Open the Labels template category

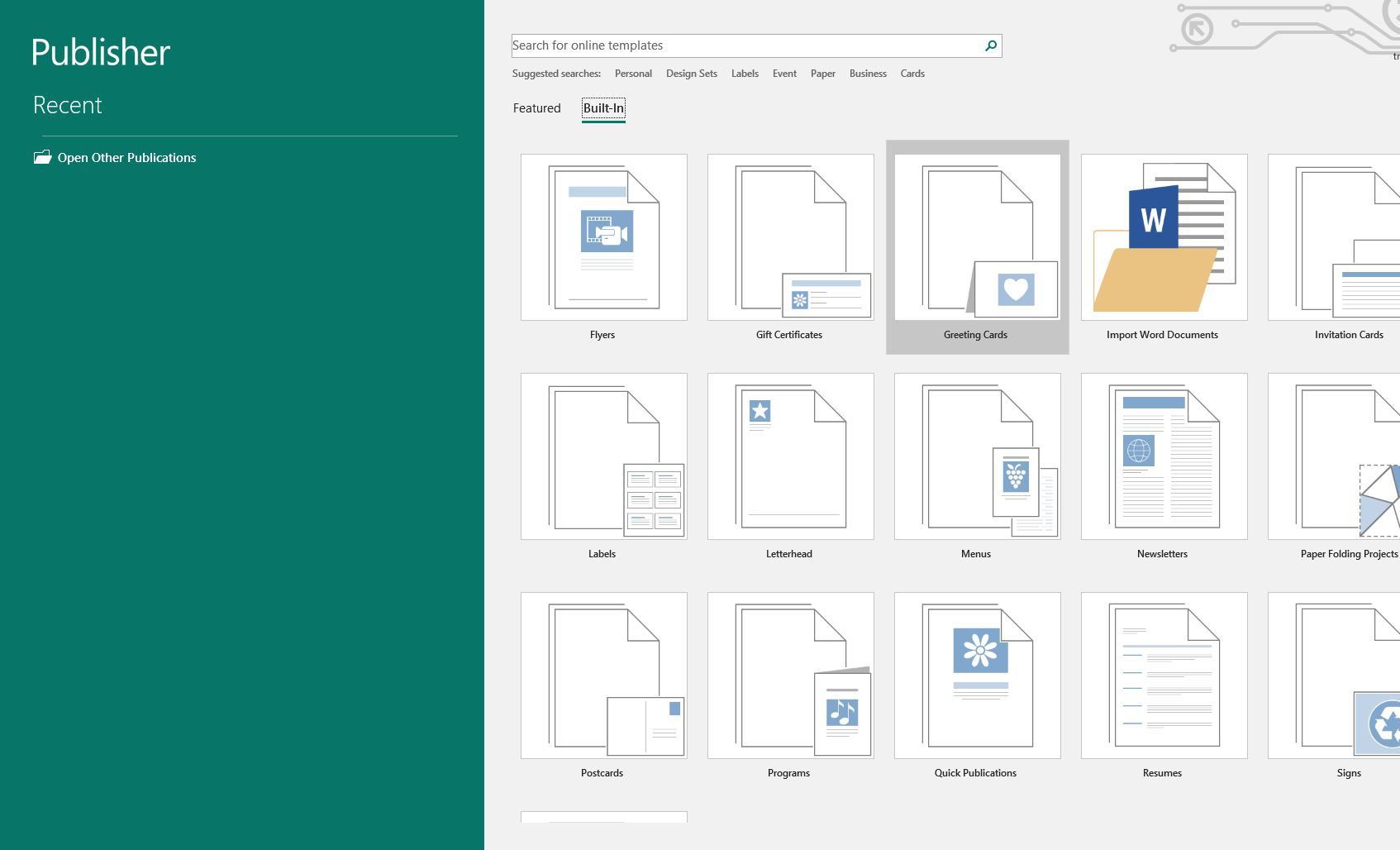click(x=603, y=456)
